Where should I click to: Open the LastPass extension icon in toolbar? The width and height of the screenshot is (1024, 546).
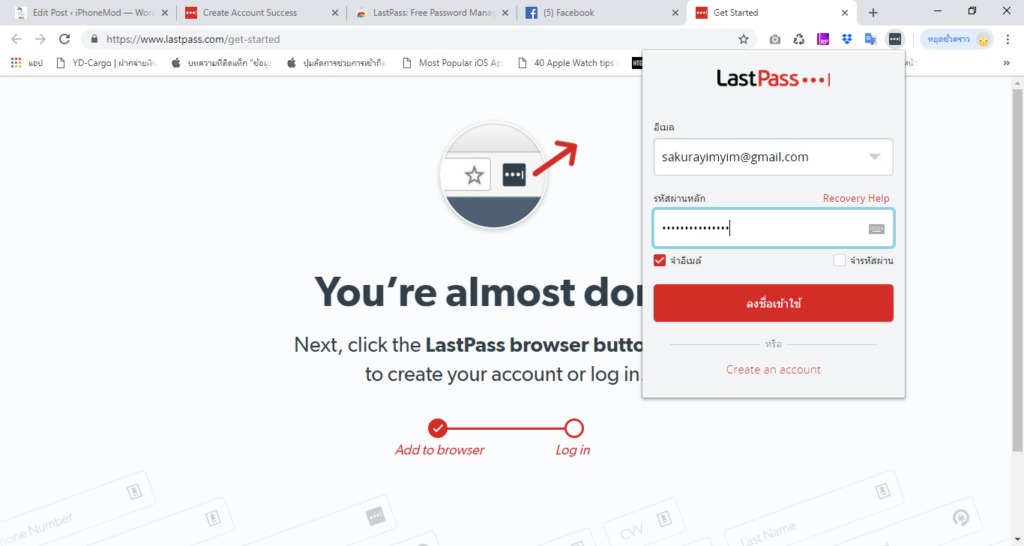tap(894, 39)
